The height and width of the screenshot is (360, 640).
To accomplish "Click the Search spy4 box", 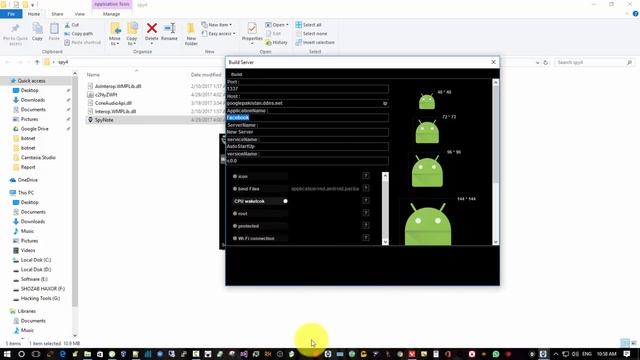I will coord(593,62).
